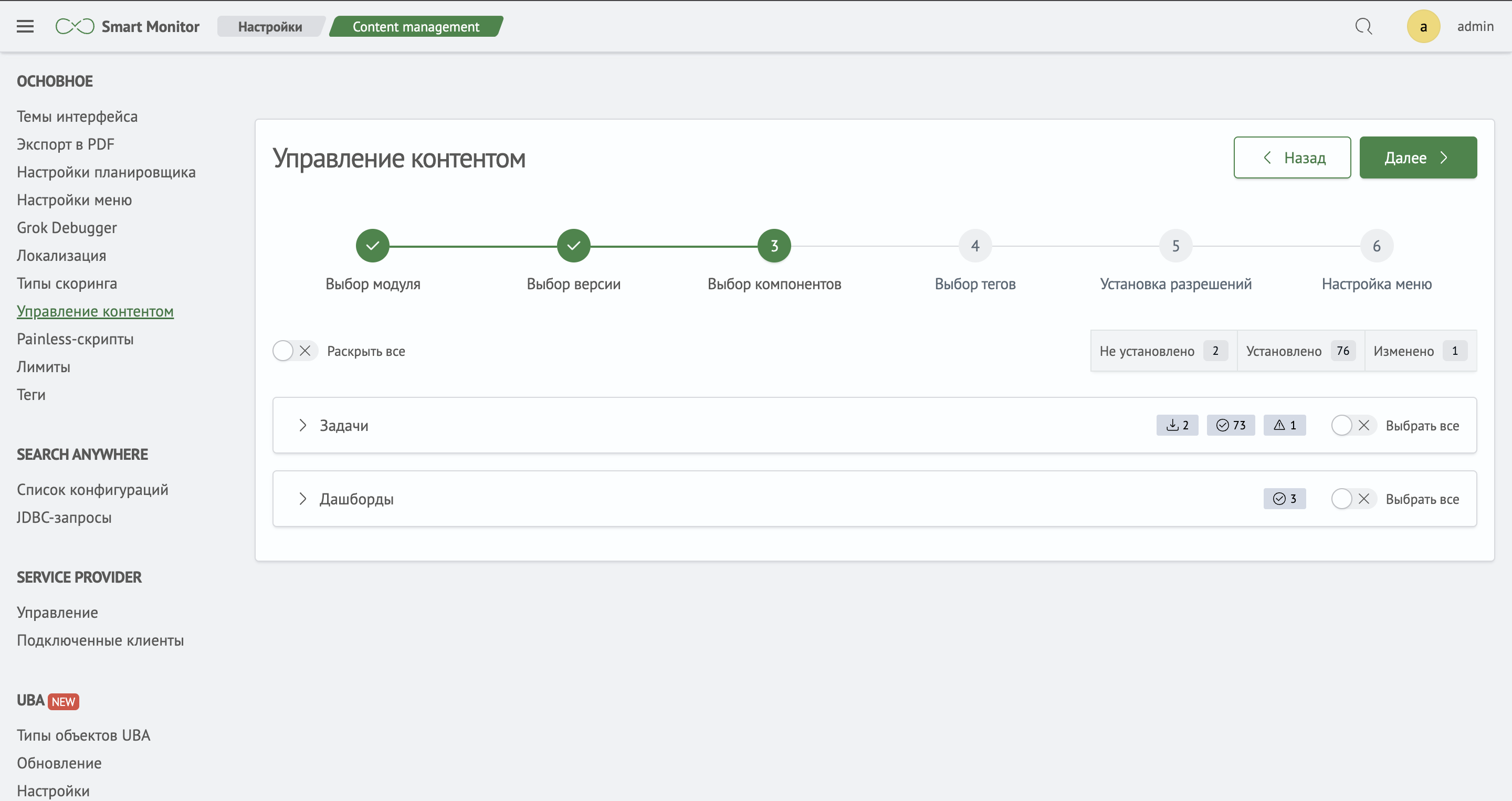The height and width of the screenshot is (801, 1512).
Task: Go to step 6 Настройка меню circle
Action: click(1377, 246)
